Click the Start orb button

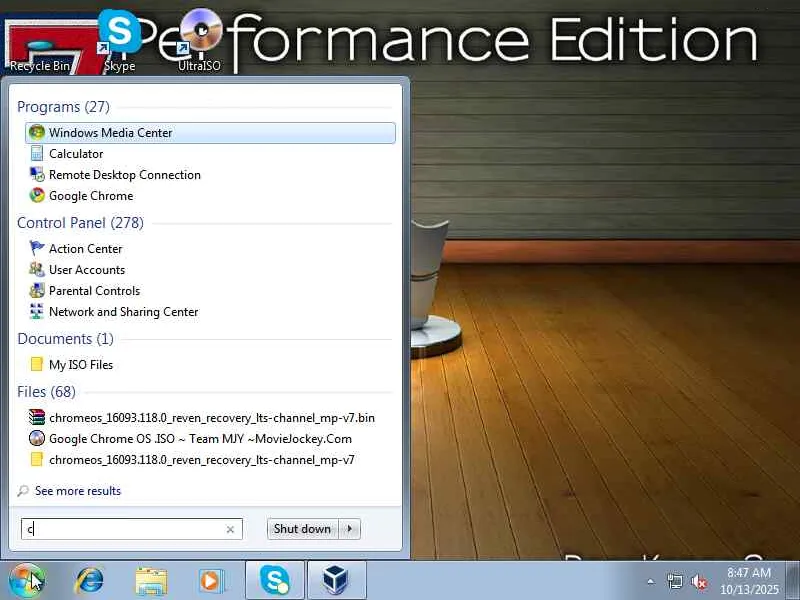click(27, 581)
